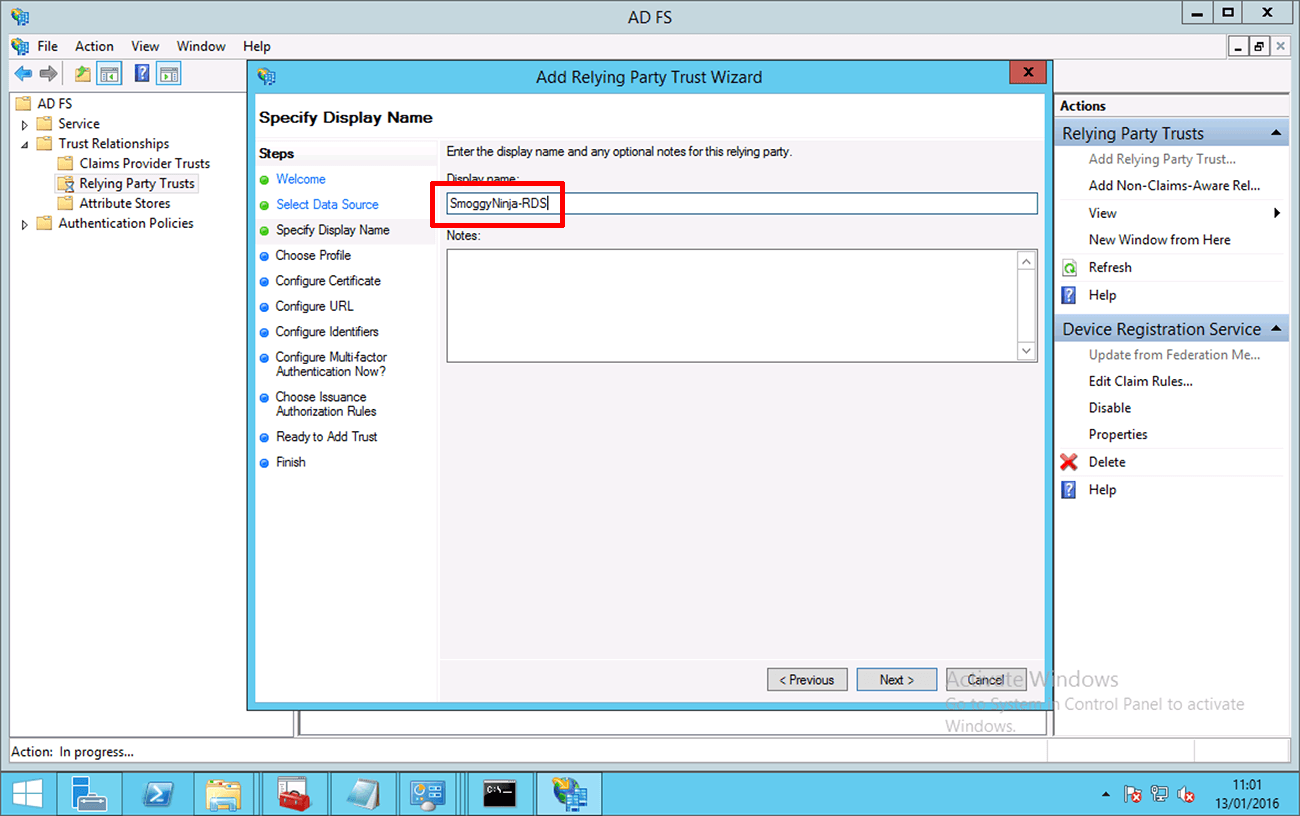The width and height of the screenshot is (1300, 816).
Task: Toggle the Show/Hide Action Pane toolbar icon
Action: 169,74
